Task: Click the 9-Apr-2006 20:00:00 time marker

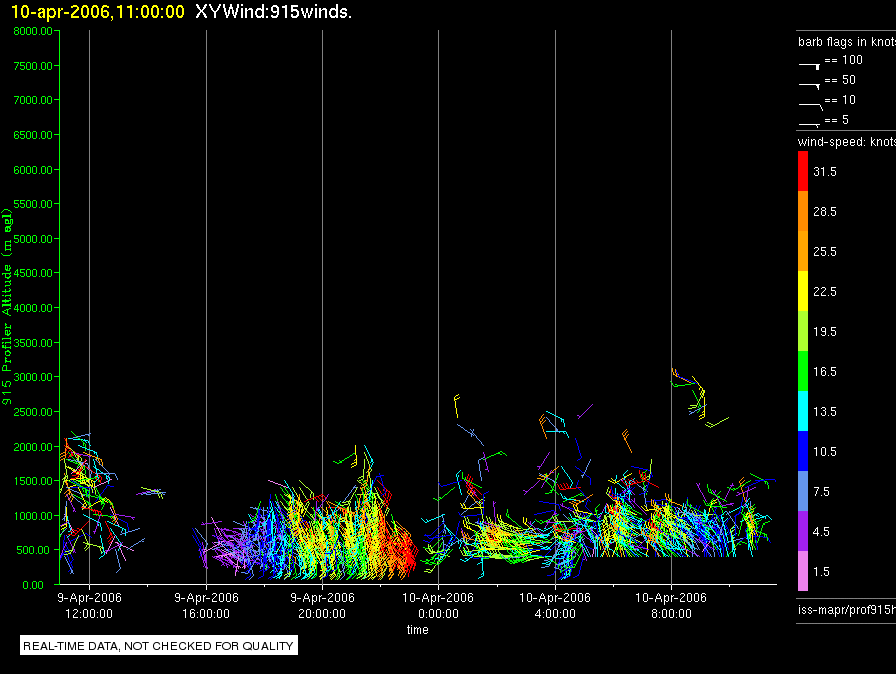Action: 322,605
